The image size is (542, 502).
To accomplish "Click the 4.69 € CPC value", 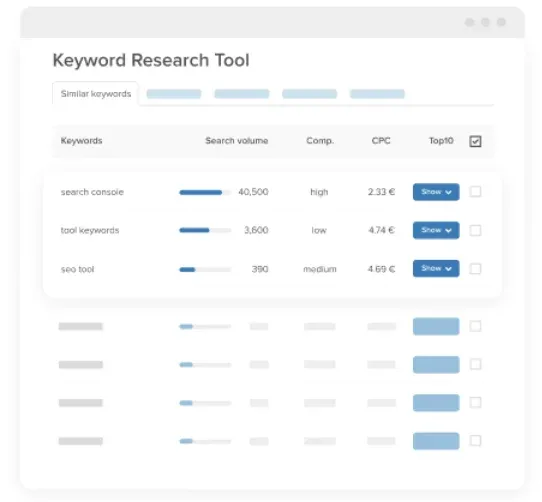I will click(381, 269).
